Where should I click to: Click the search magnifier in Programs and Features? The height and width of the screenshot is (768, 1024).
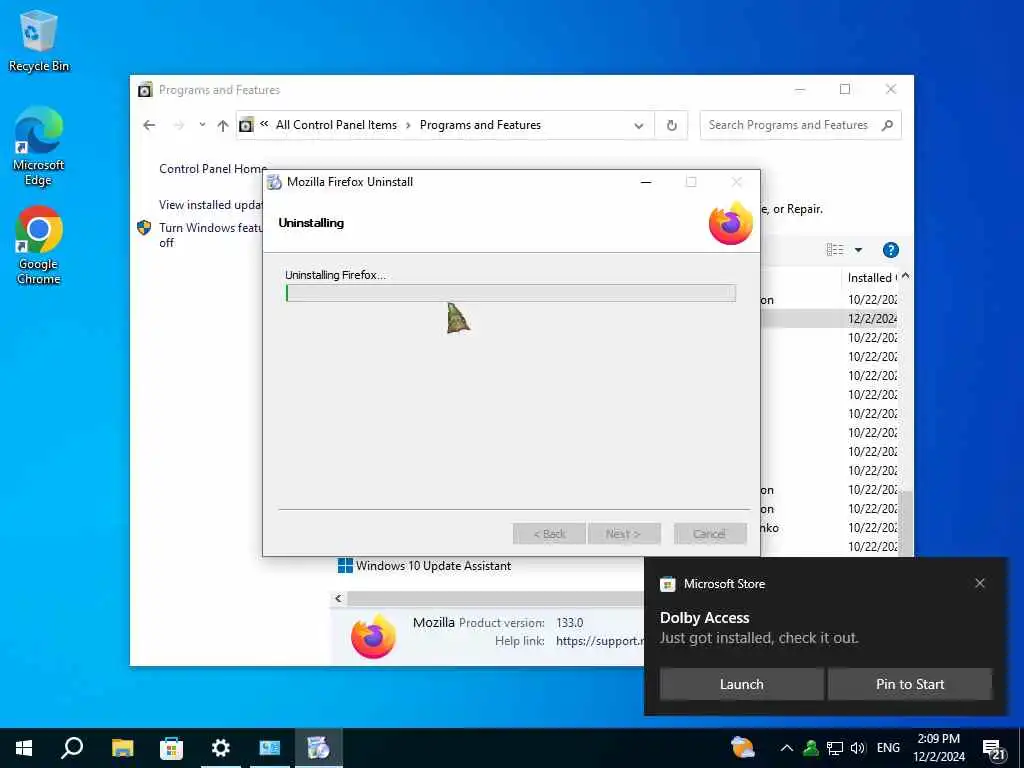click(x=887, y=125)
